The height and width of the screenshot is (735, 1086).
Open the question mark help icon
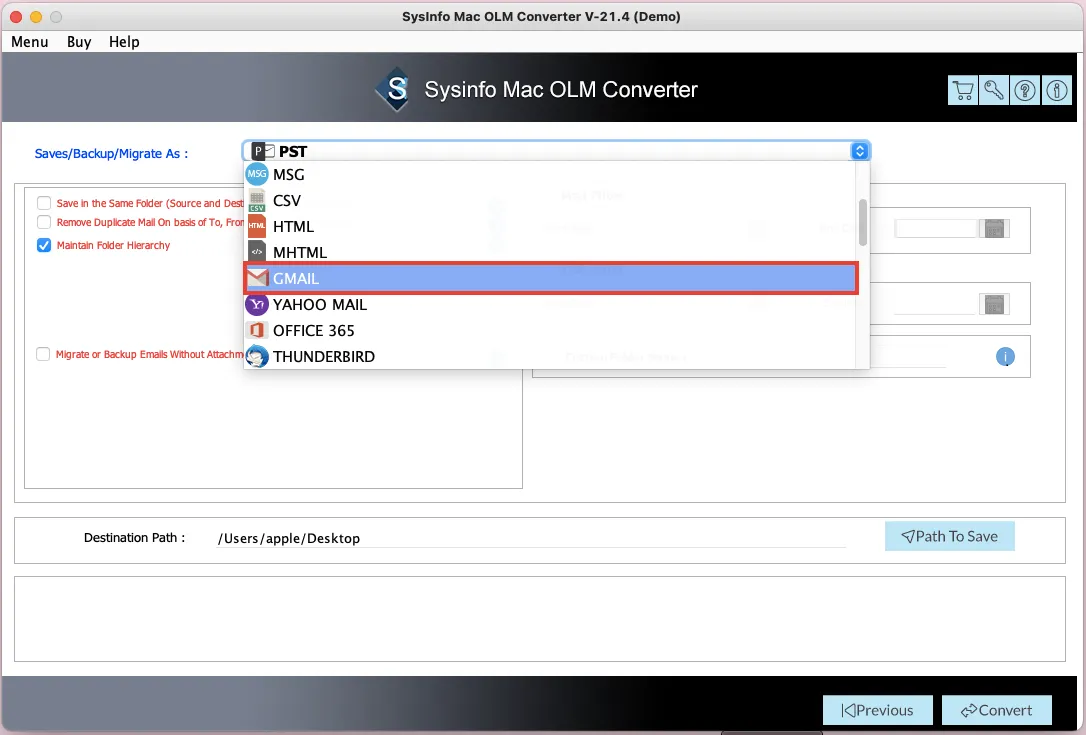click(1025, 90)
